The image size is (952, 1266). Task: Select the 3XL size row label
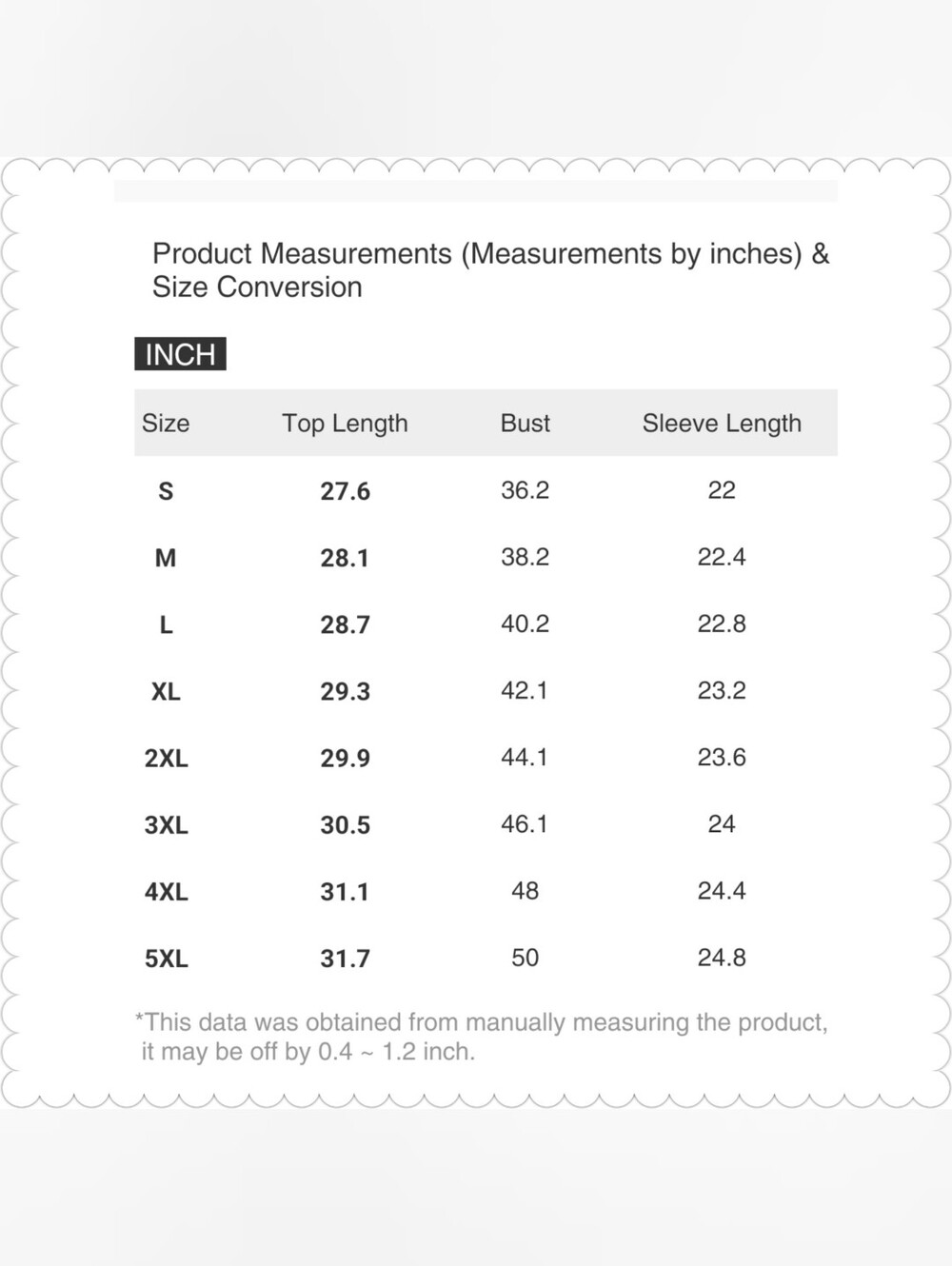[166, 824]
